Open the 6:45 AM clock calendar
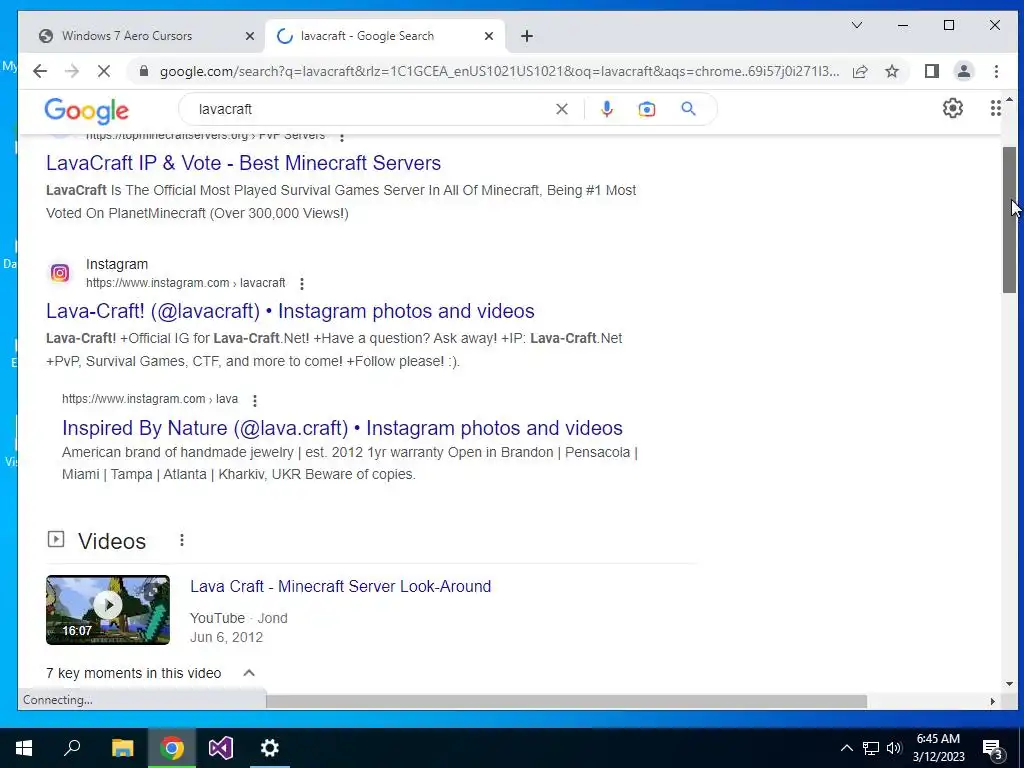Screen dimensions: 1024x768 938,748
